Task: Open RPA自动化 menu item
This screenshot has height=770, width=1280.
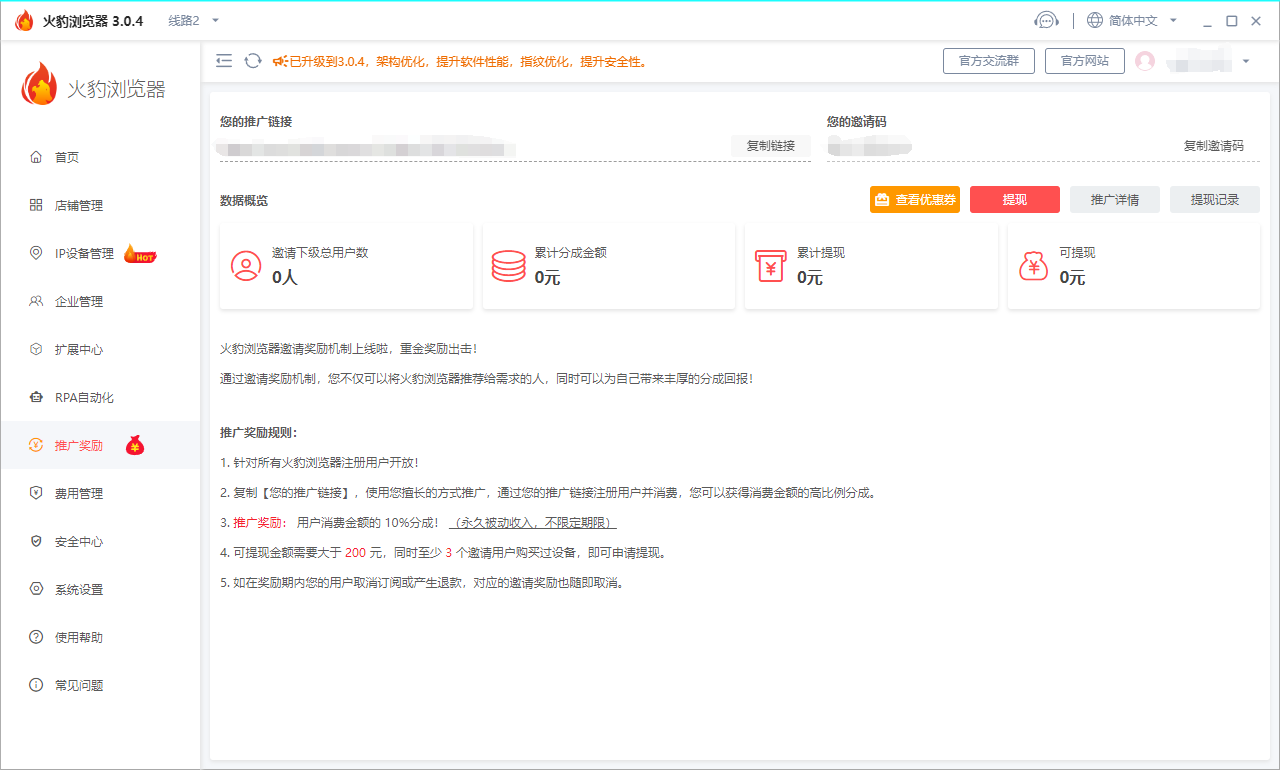Action: point(100,397)
